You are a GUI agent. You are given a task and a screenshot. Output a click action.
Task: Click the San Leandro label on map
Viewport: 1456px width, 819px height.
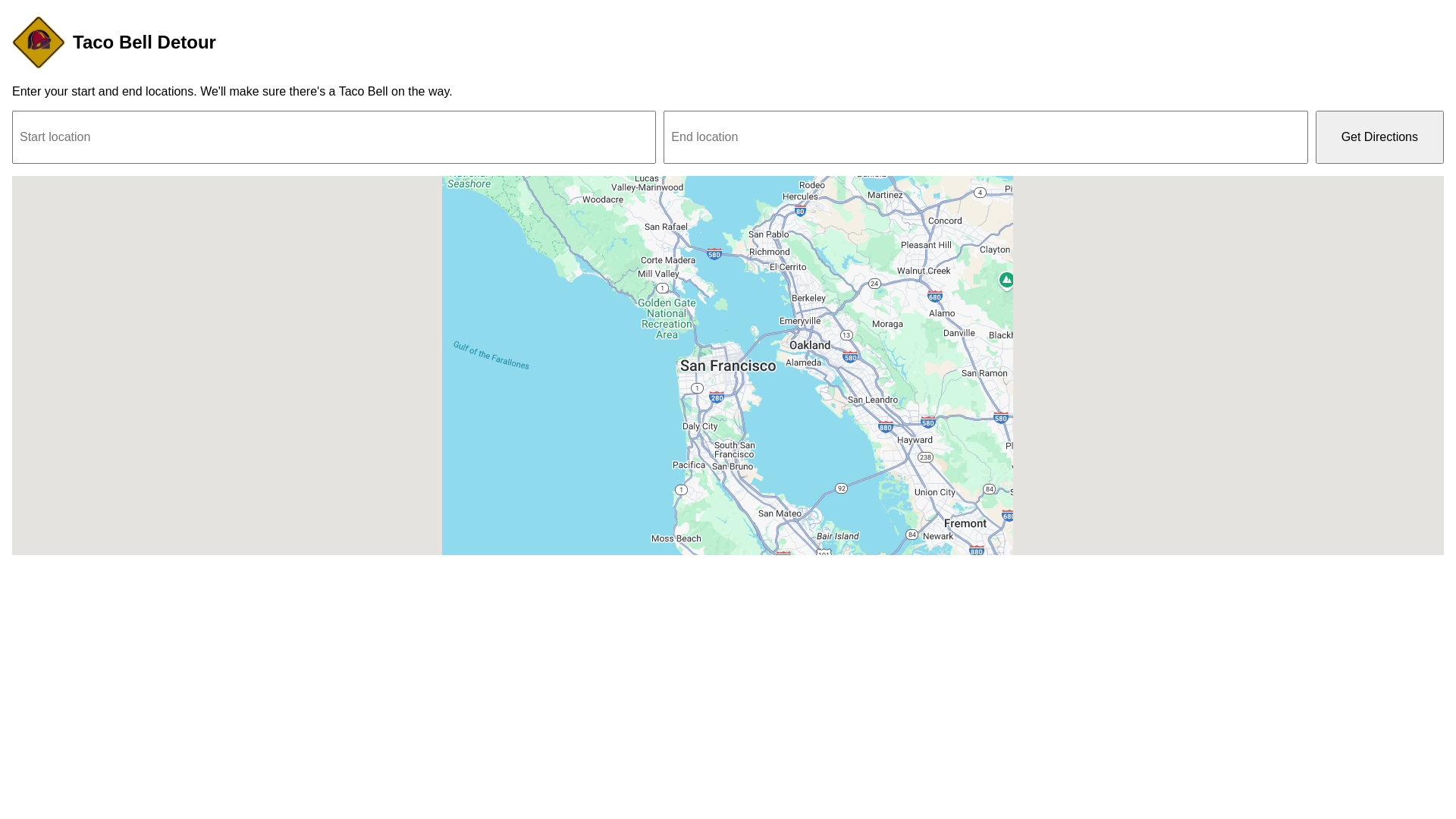[873, 400]
